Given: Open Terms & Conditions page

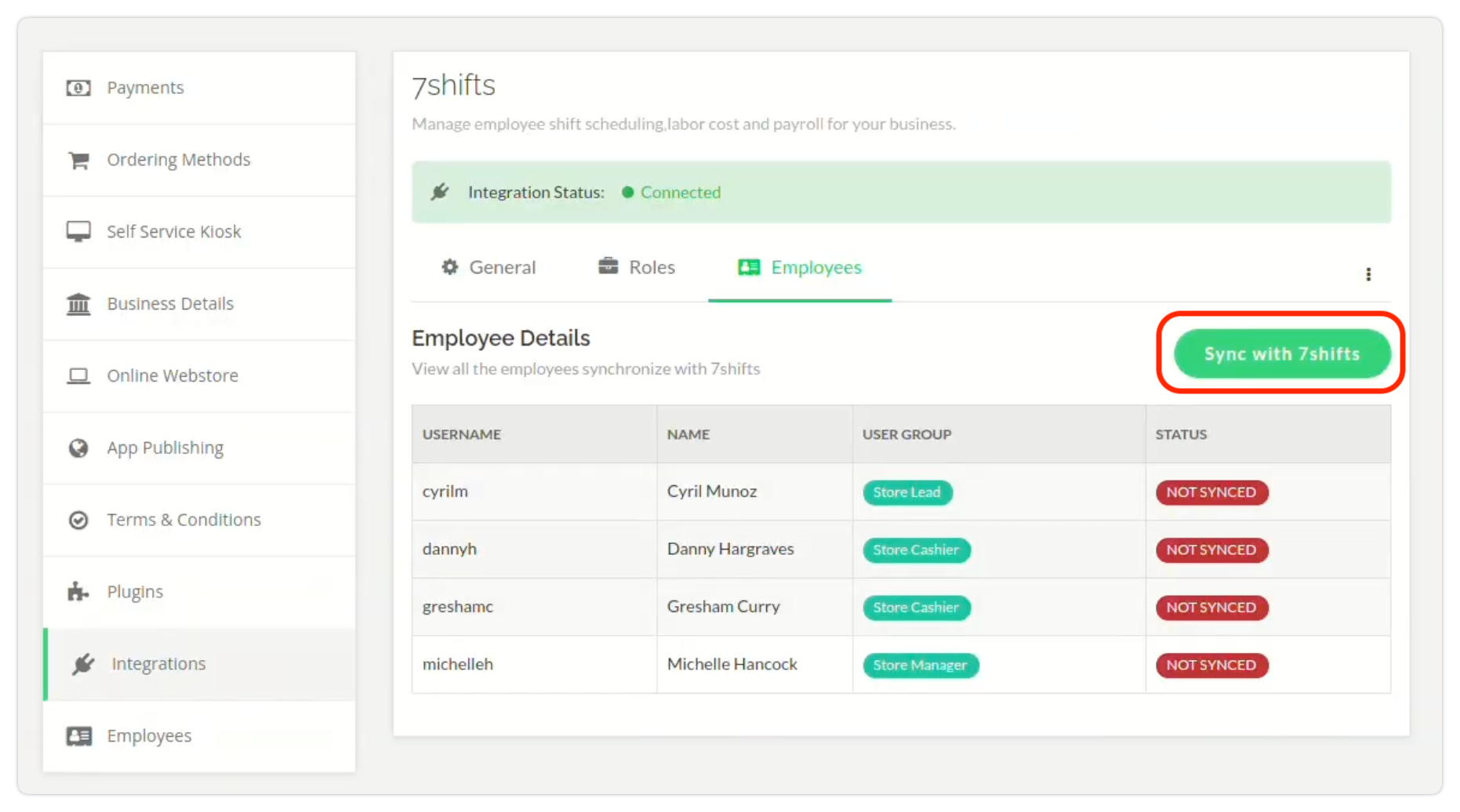Looking at the screenshot, I should click(199, 520).
